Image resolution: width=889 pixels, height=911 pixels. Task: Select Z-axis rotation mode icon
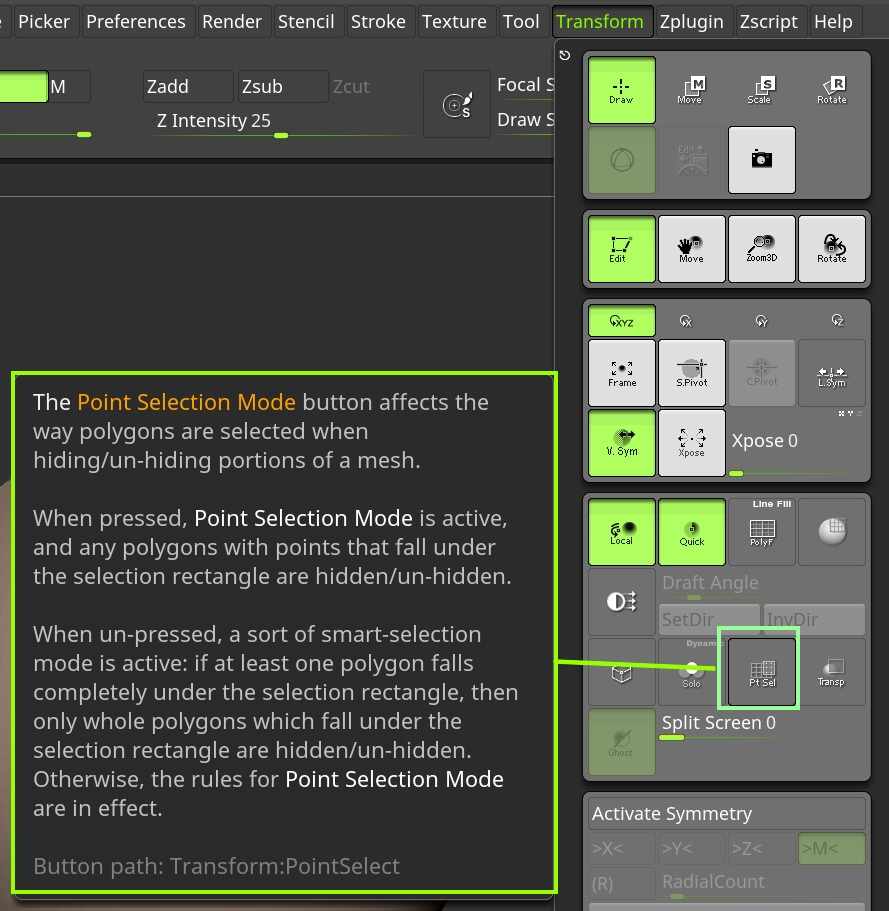(837, 321)
